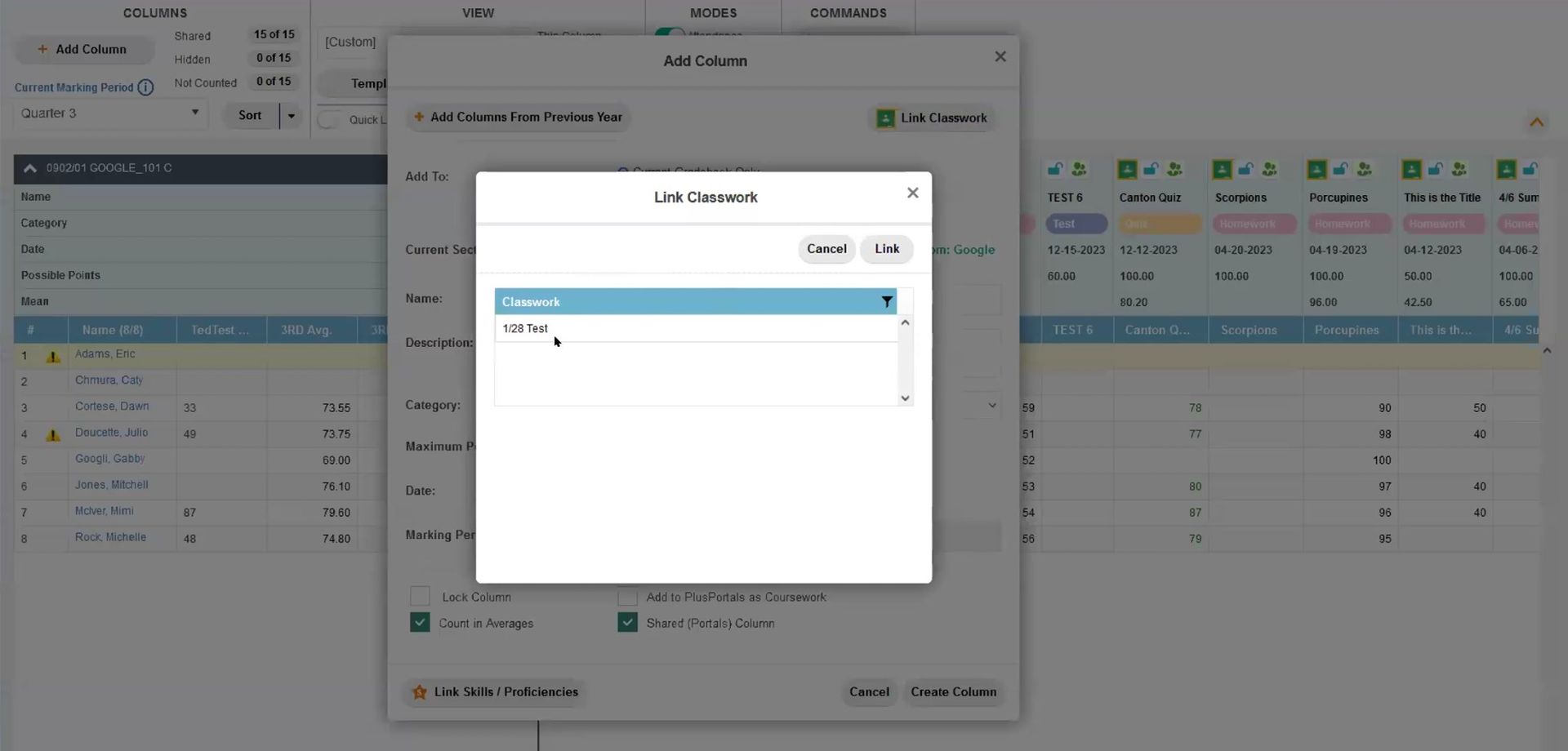Open Link Skills / Proficiencies
The image size is (1568, 751).
point(496,692)
